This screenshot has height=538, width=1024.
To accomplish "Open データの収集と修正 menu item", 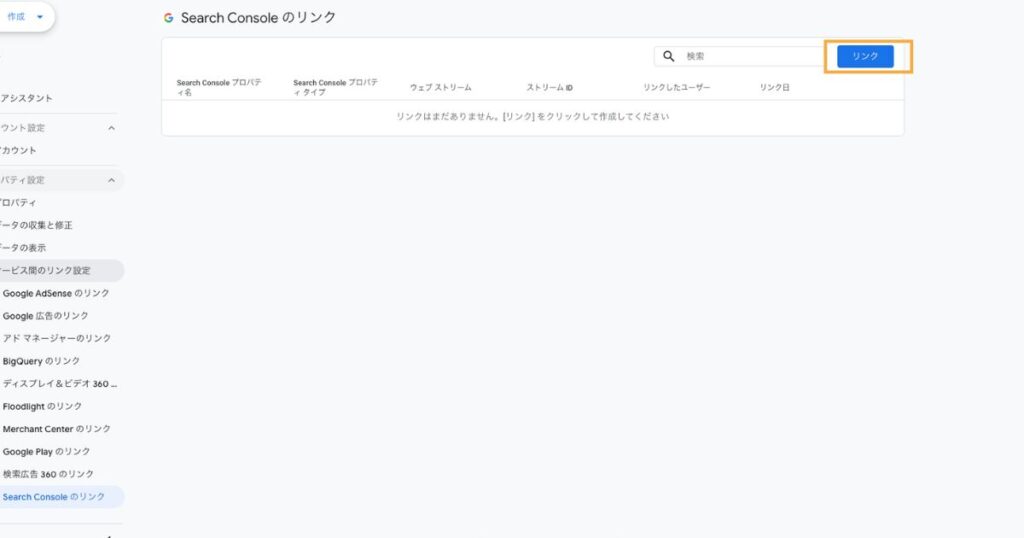I will (37, 225).
